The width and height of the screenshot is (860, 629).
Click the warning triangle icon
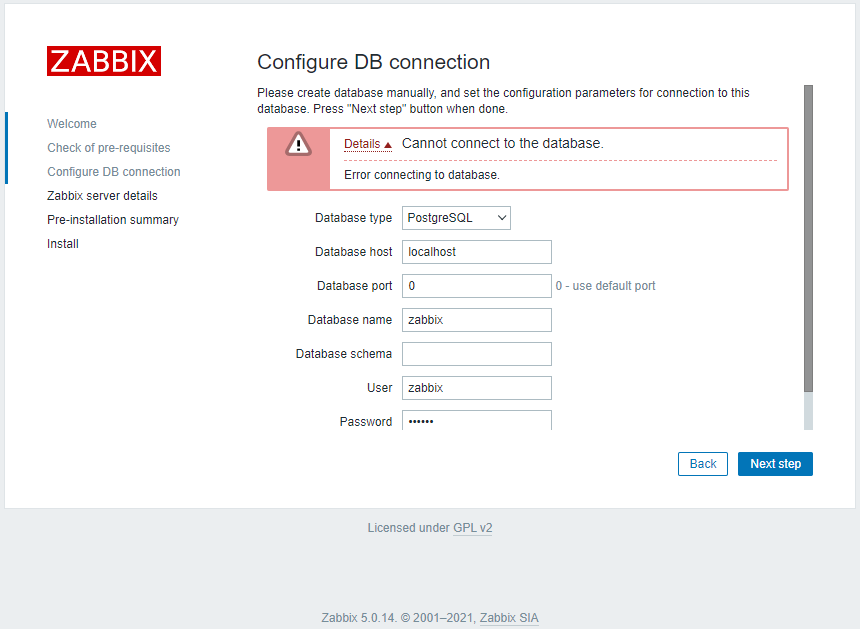click(297, 146)
